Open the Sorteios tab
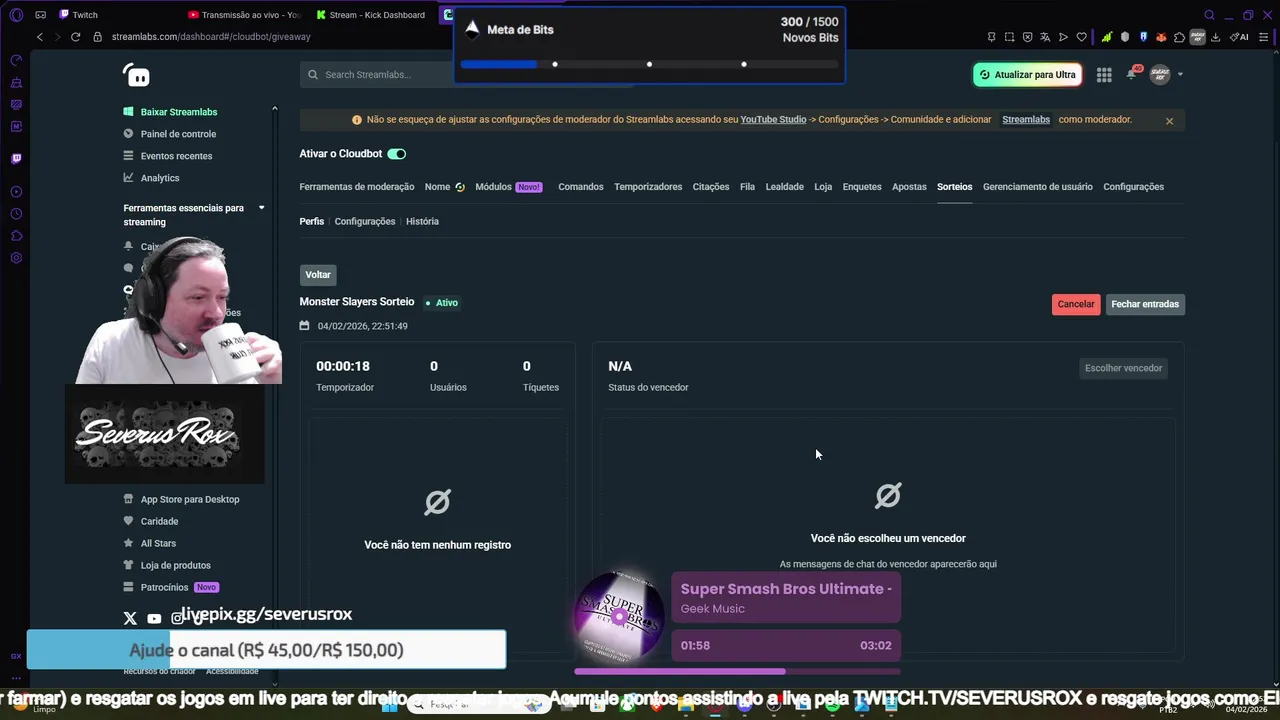Image resolution: width=1280 pixels, height=720 pixels. [x=954, y=187]
